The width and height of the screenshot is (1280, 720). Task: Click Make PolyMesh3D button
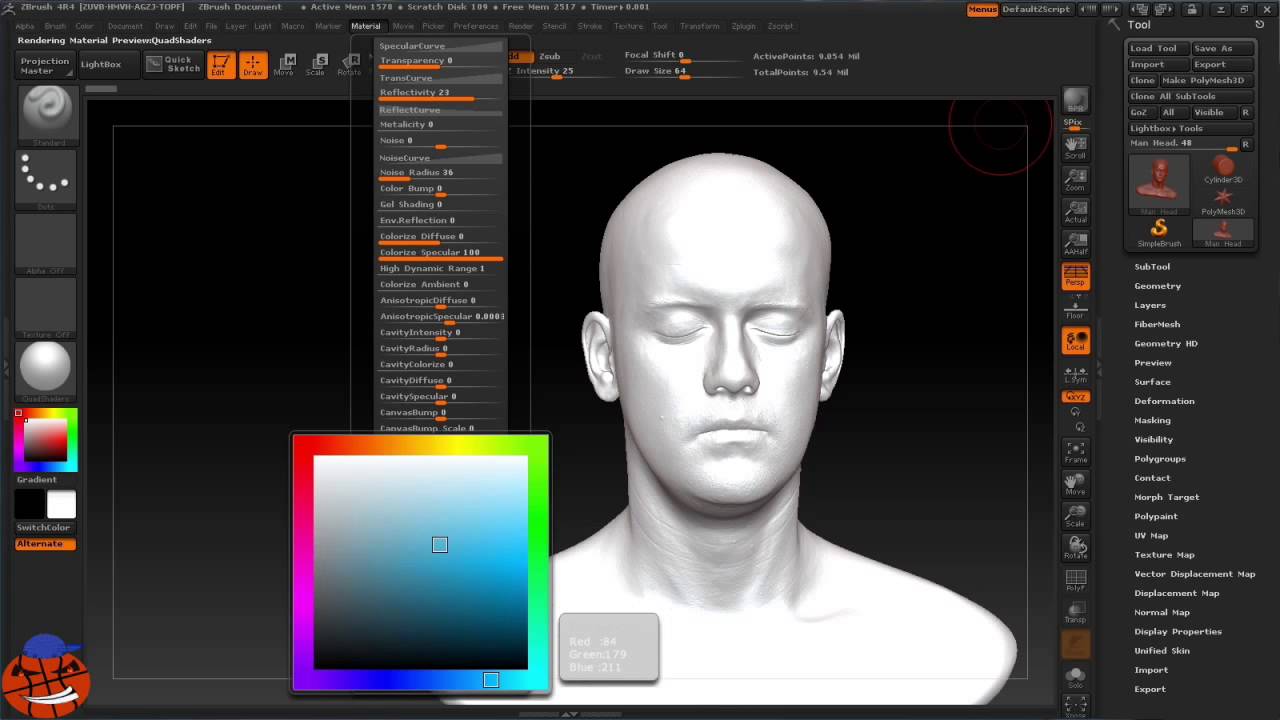point(1206,80)
